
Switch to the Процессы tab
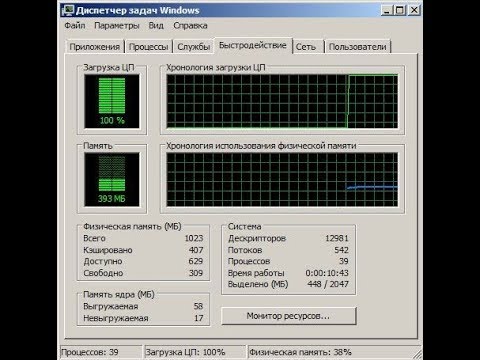click(x=148, y=47)
